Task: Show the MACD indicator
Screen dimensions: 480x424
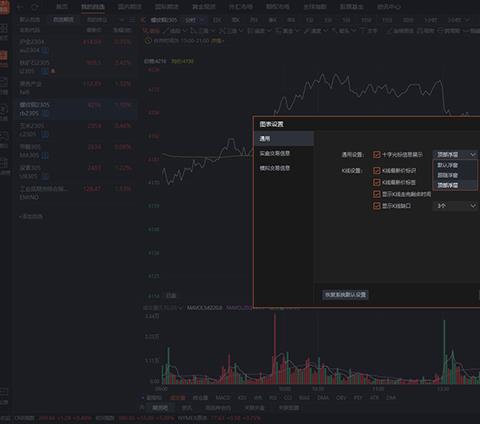Action: click(223, 398)
